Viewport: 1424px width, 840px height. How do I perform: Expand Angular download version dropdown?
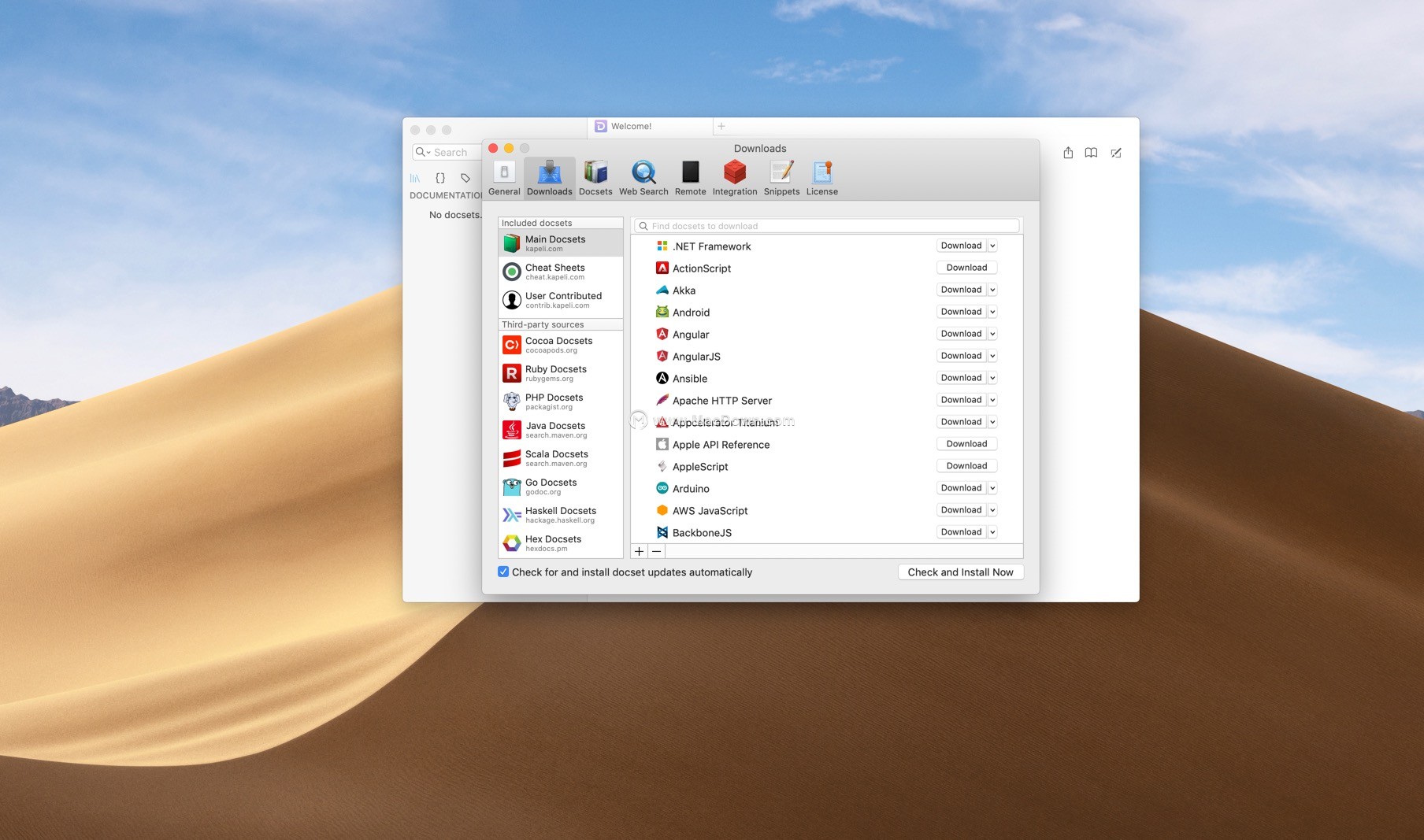[992, 334]
